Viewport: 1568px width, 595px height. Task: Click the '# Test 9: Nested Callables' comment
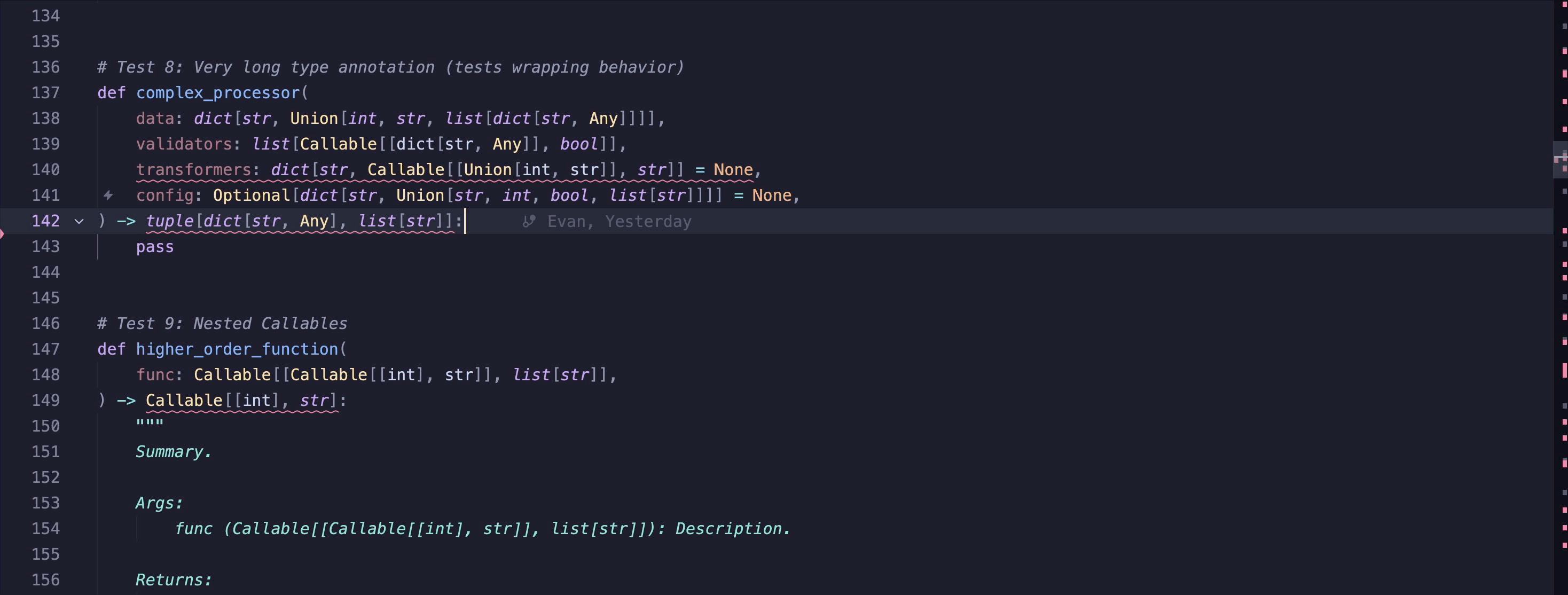point(222,323)
